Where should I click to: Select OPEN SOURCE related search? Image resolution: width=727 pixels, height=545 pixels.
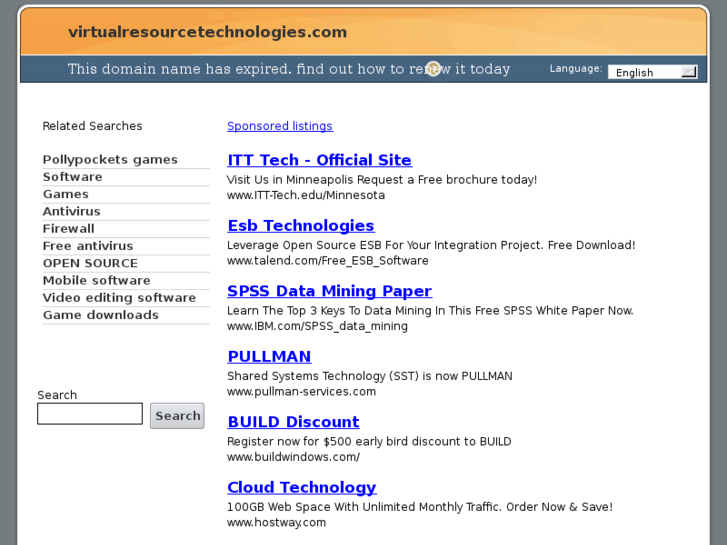90,263
